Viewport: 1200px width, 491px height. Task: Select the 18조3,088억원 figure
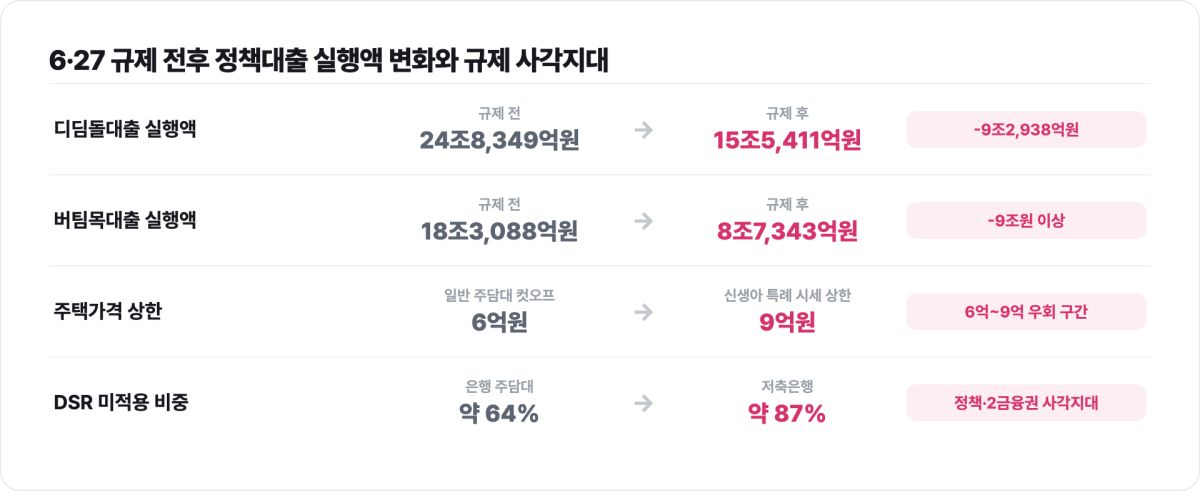pyautogui.click(x=499, y=232)
